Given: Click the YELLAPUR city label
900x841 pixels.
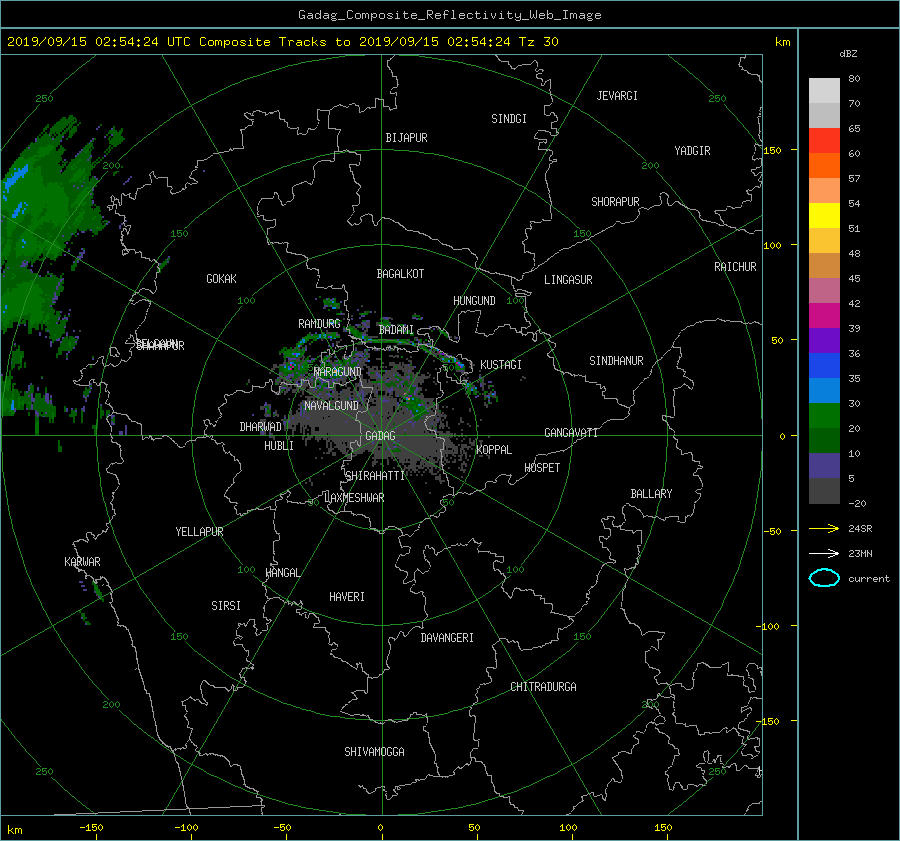Looking at the screenshot, I should (199, 532).
